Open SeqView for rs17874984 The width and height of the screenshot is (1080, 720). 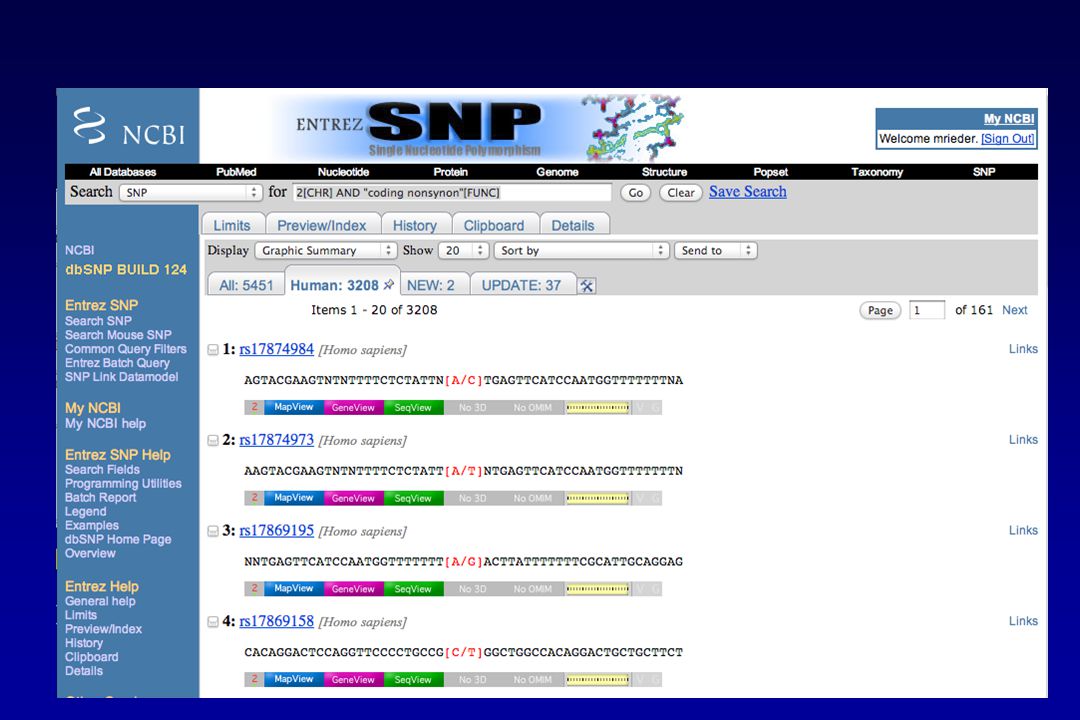pyautogui.click(x=413, y=407)
